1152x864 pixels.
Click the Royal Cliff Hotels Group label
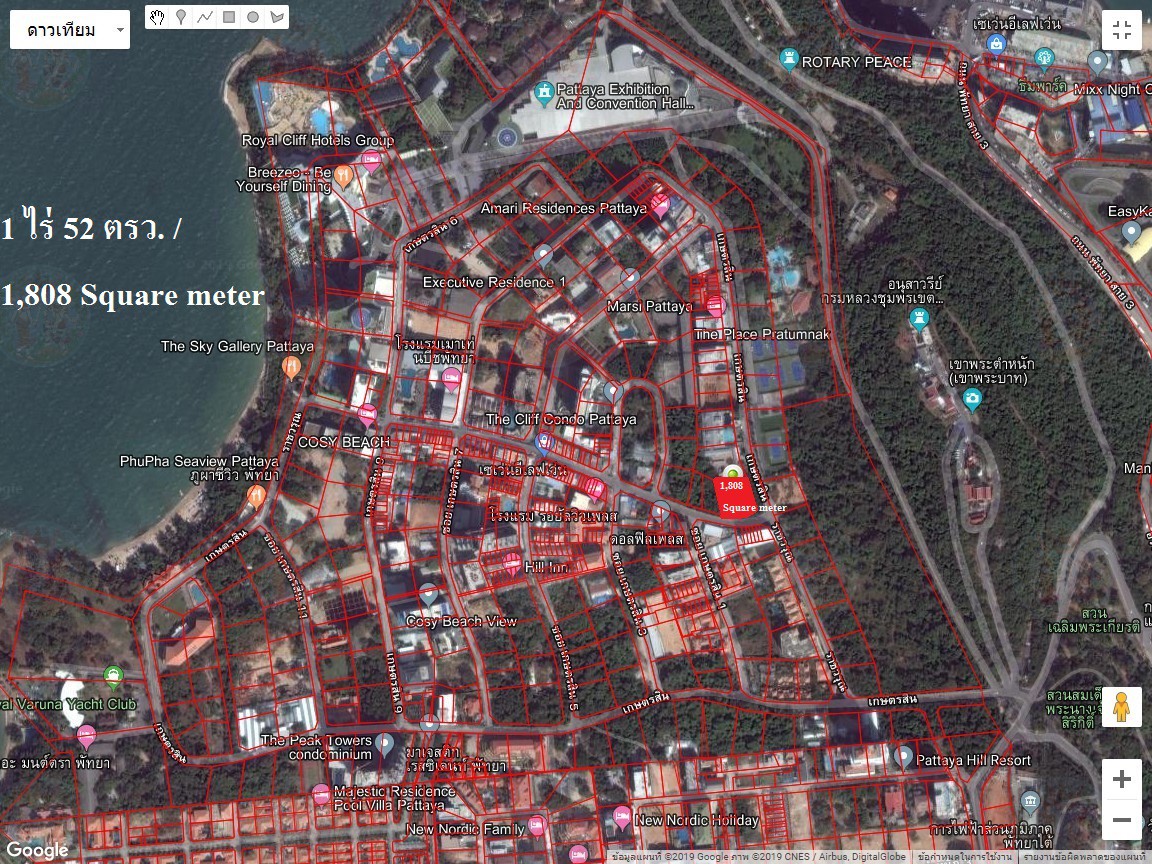click(x=318, y=140)
